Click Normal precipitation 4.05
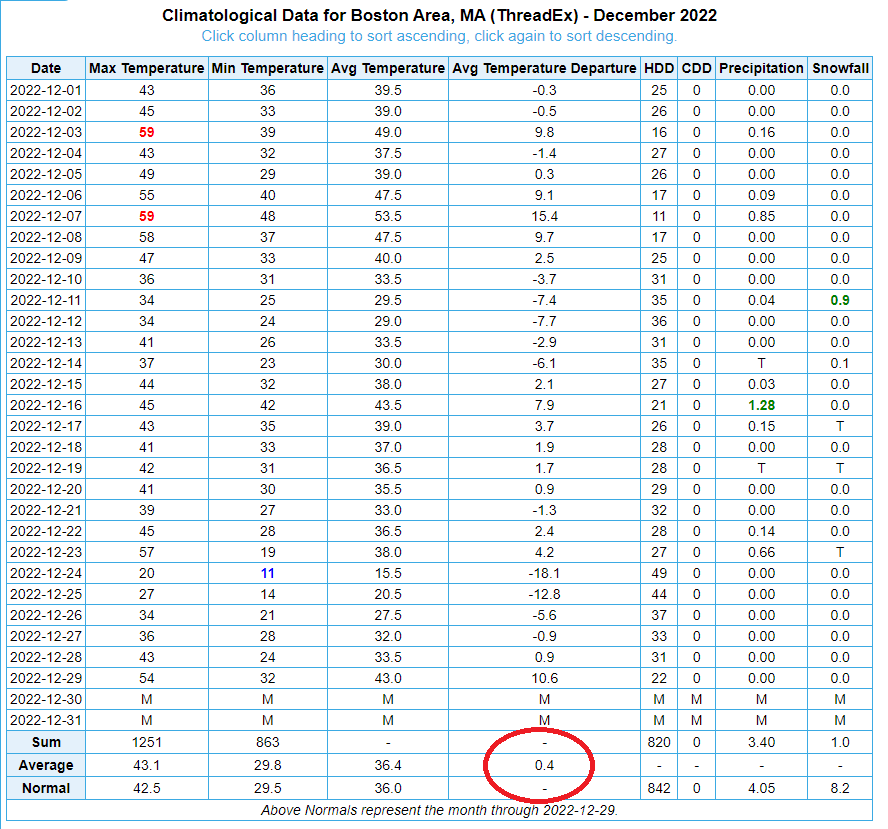888x829 pixels. [x=761, y=788]
